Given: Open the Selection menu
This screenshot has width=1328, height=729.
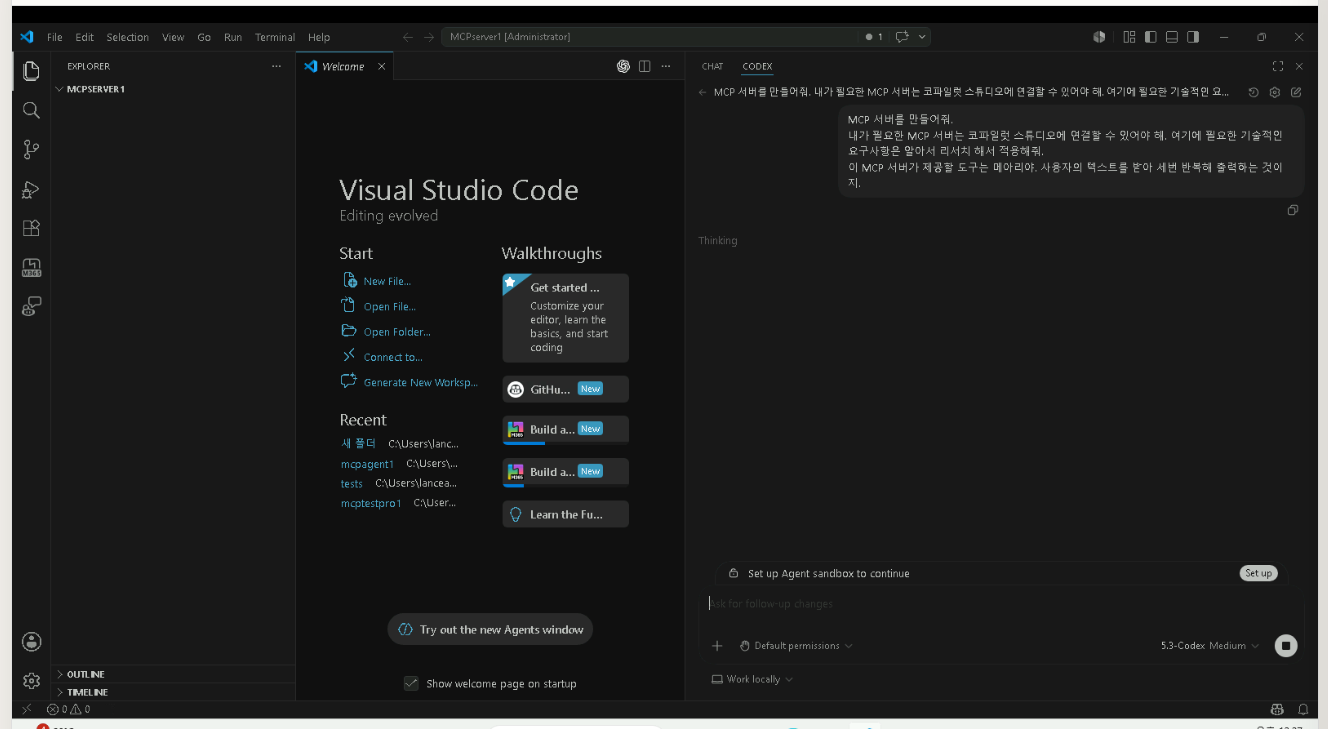Looking at the screenshot, I should [x=128, y=37].
